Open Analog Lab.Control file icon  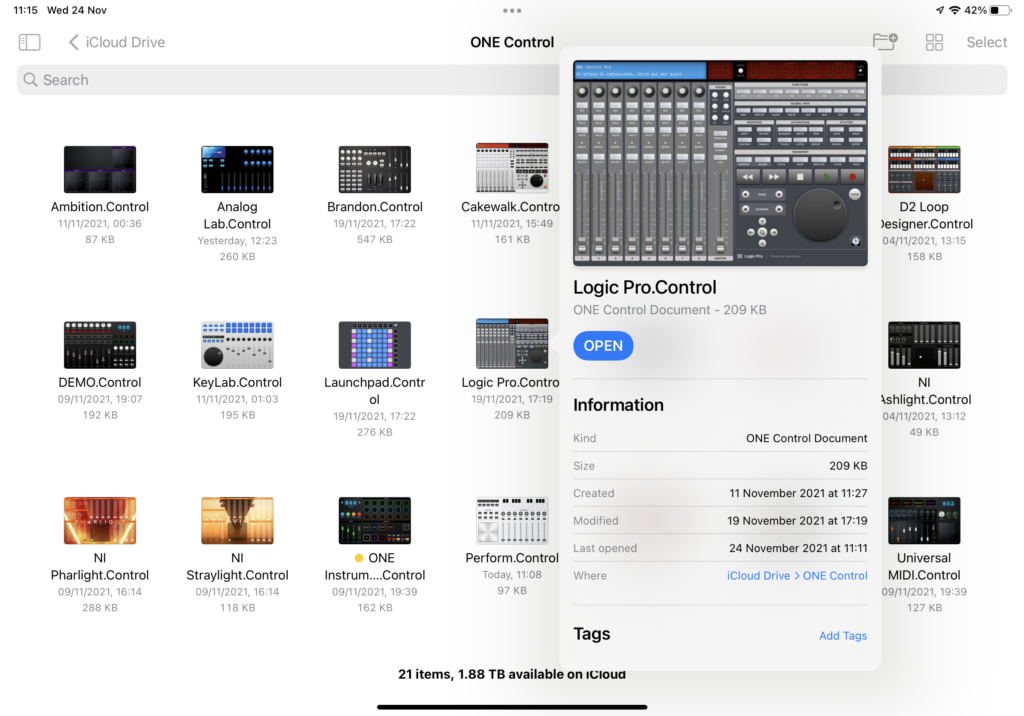pyautogui.click(x=237, y=169)
